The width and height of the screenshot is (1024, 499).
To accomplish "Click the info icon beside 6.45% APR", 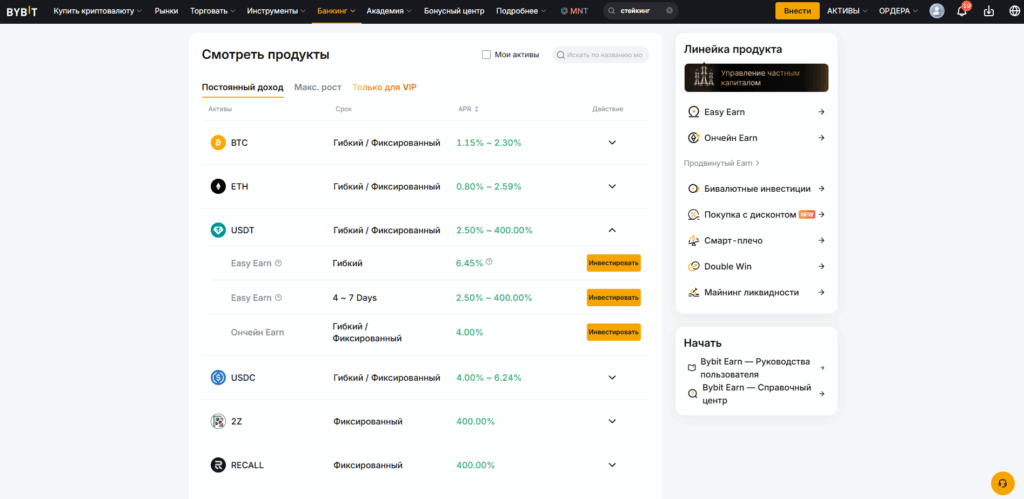I will point(489,262).
